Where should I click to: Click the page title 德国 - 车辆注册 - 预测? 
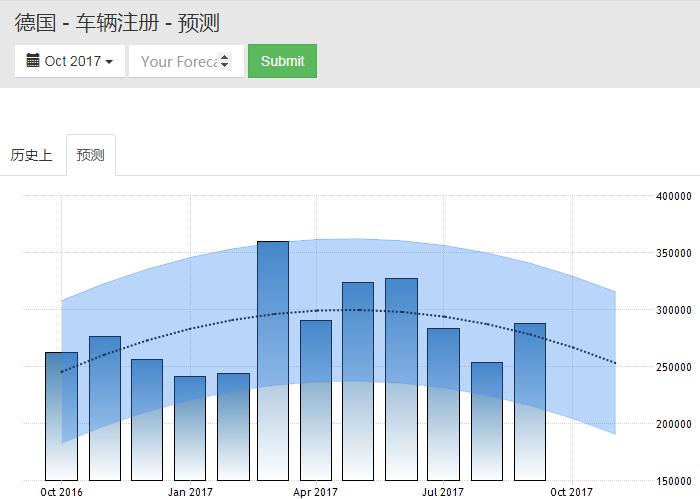[x=117, y=22]
